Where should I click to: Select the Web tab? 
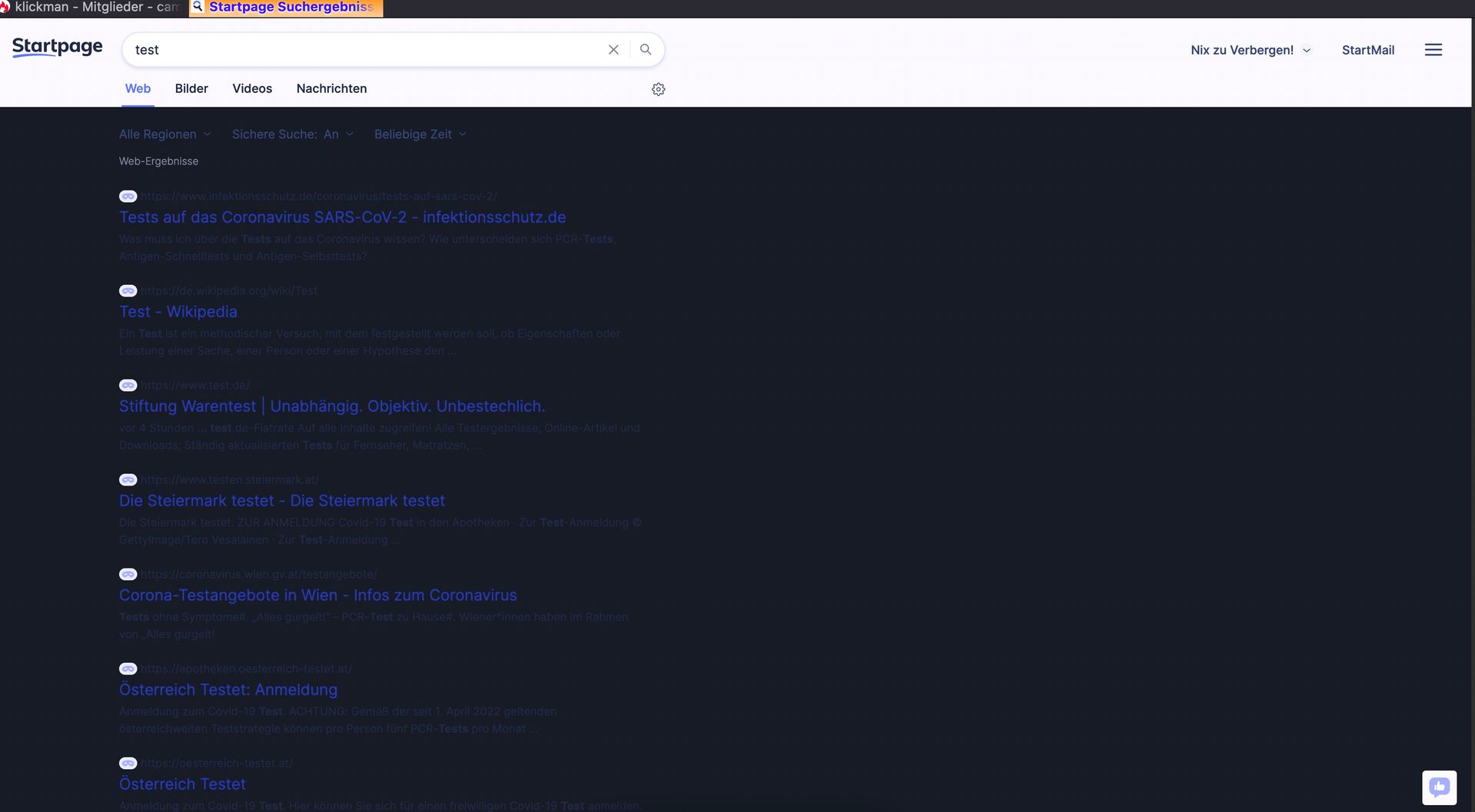coord(138,88)
